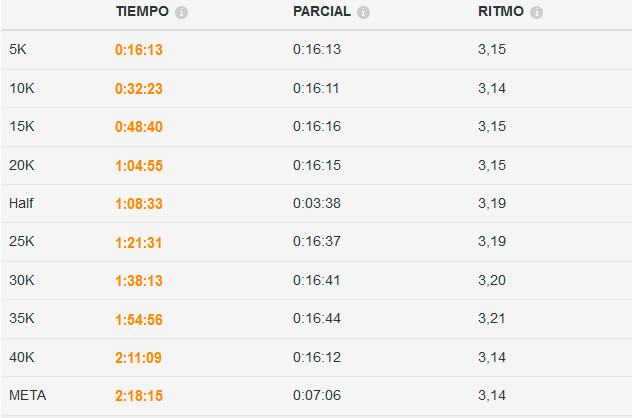The height and width of the screenshot is (418, 635).
Task: Select the Half row label
Action: click(21, 203)
